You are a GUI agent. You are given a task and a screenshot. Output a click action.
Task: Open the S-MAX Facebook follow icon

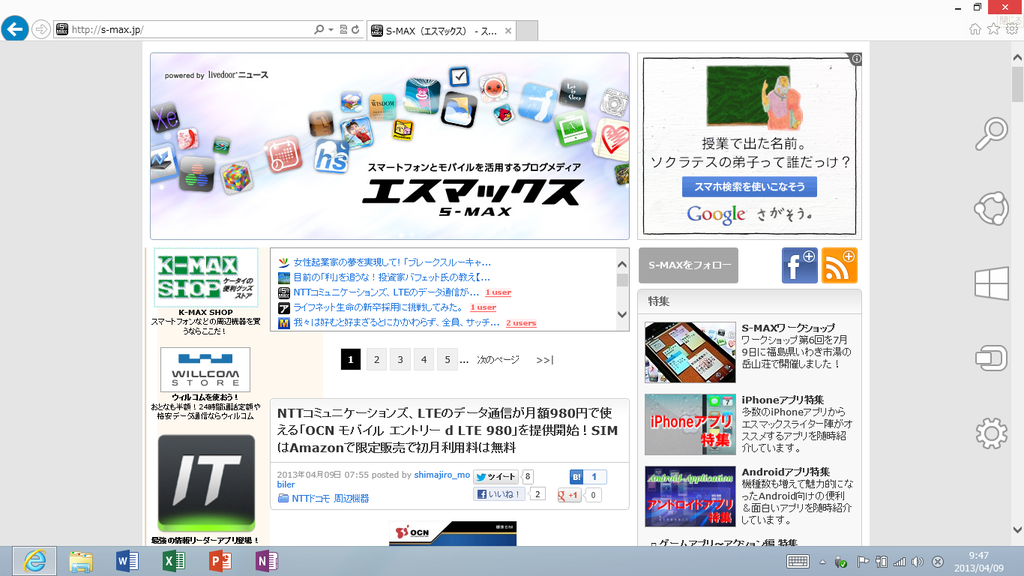point(799,265)
